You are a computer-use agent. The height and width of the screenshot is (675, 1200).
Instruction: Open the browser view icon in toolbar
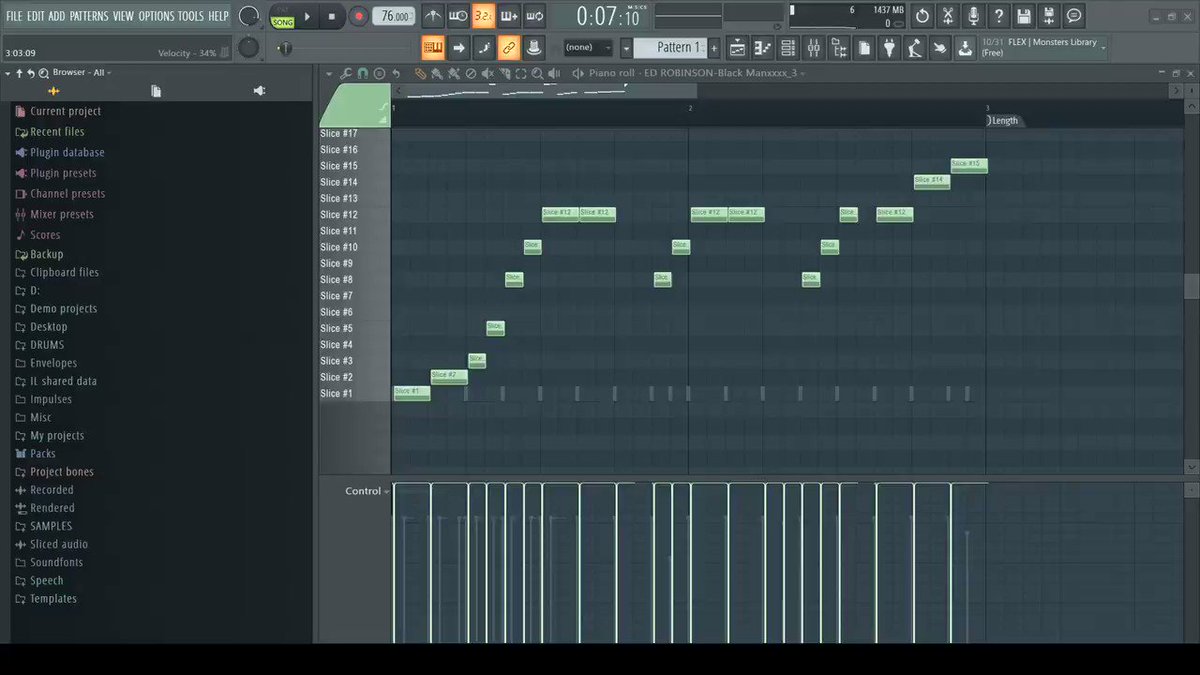[838, 47]
